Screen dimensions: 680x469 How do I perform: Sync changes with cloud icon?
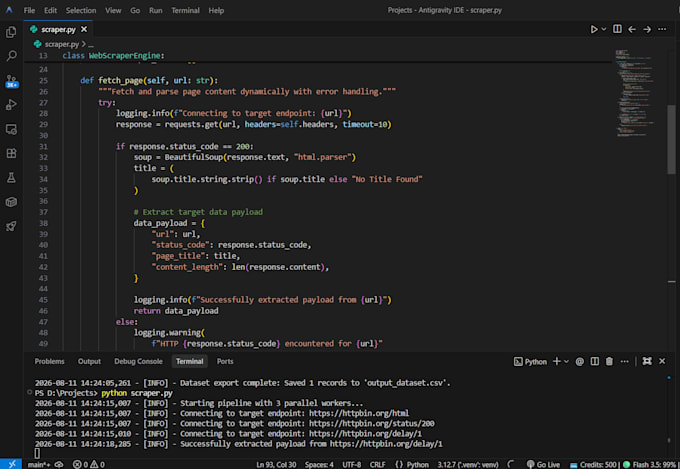coord(59,464)
